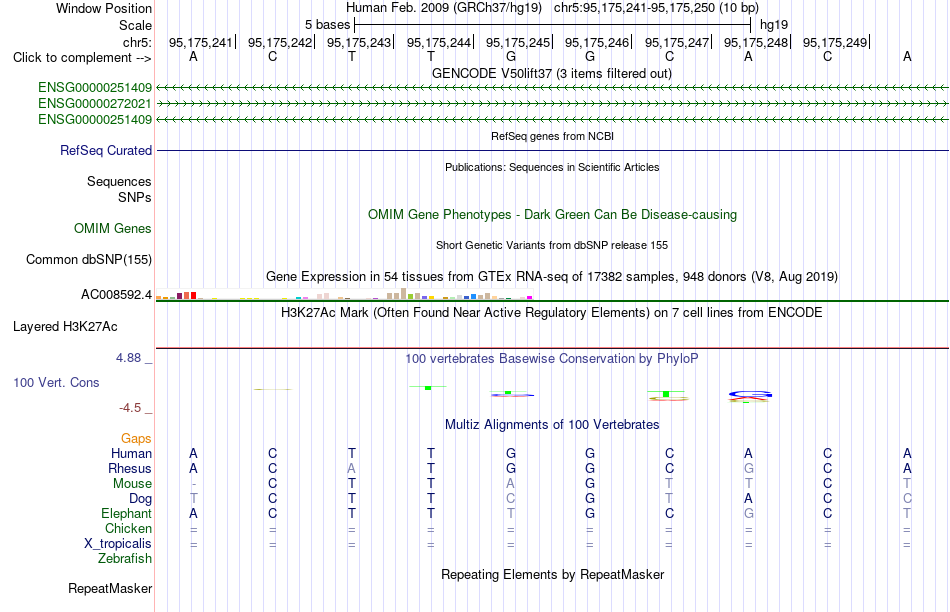Open the Layered H3K27Ac track label
Viewport: 950px width, 612px height.
click(65, 327)
